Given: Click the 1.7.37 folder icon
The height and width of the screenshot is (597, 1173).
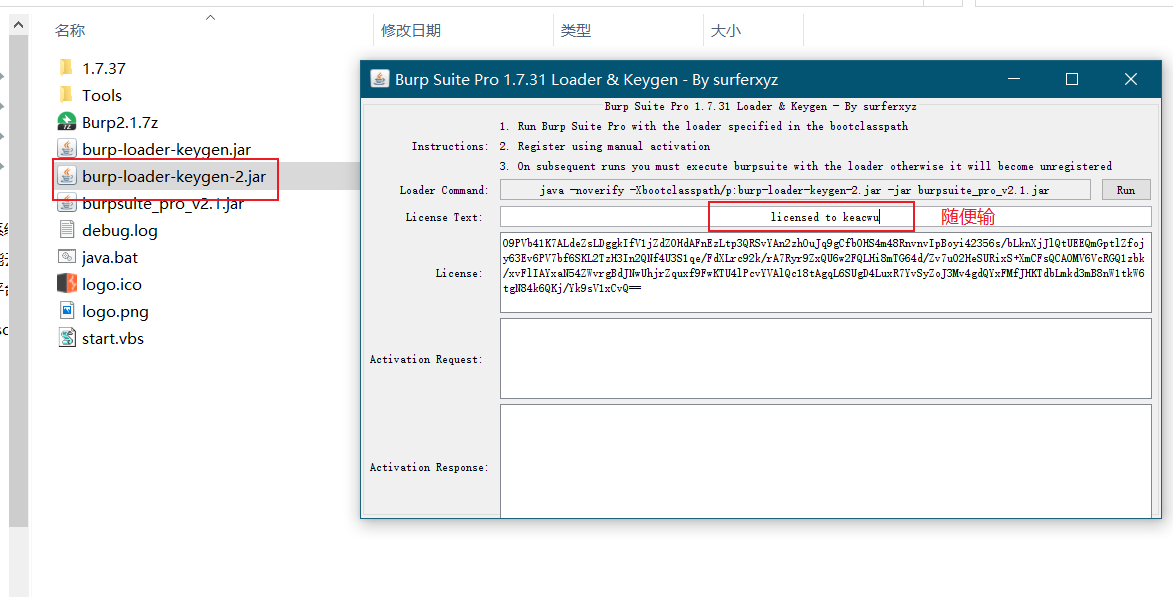Looking at the screenshot, I should [66, 68].
